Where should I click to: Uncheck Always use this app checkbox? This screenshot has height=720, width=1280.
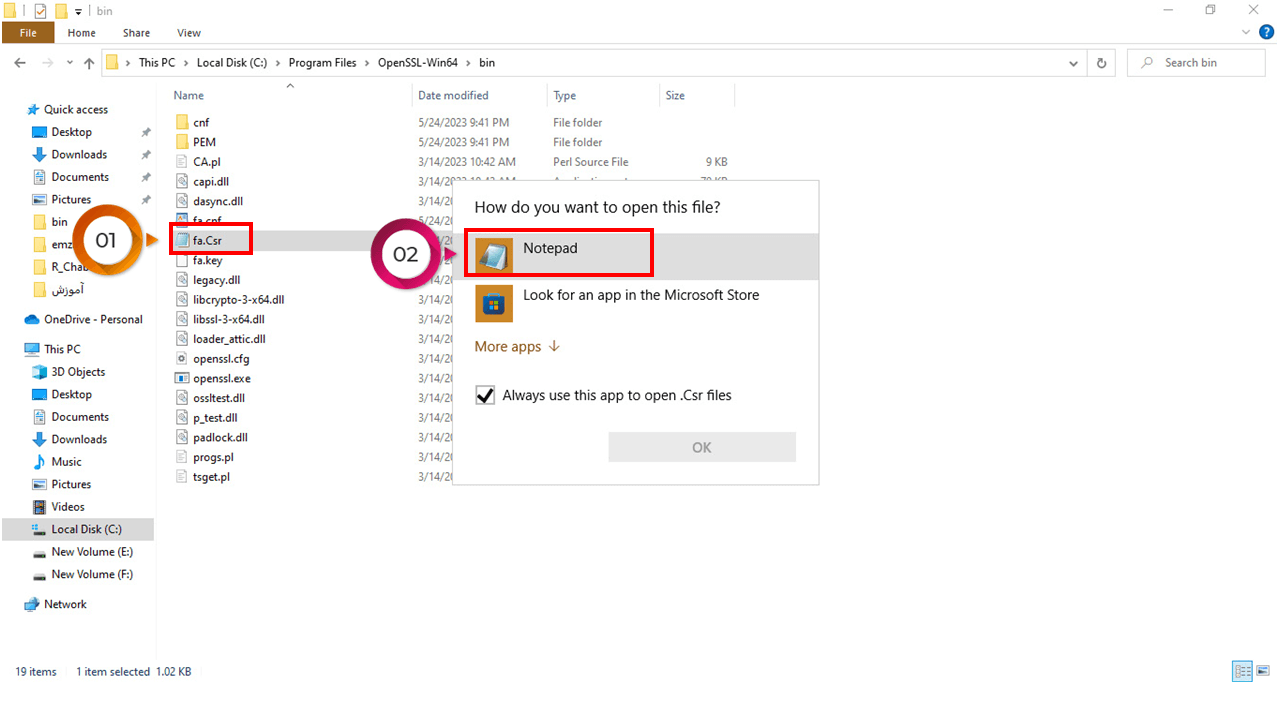pyautogui.click(x=485, y=396)
